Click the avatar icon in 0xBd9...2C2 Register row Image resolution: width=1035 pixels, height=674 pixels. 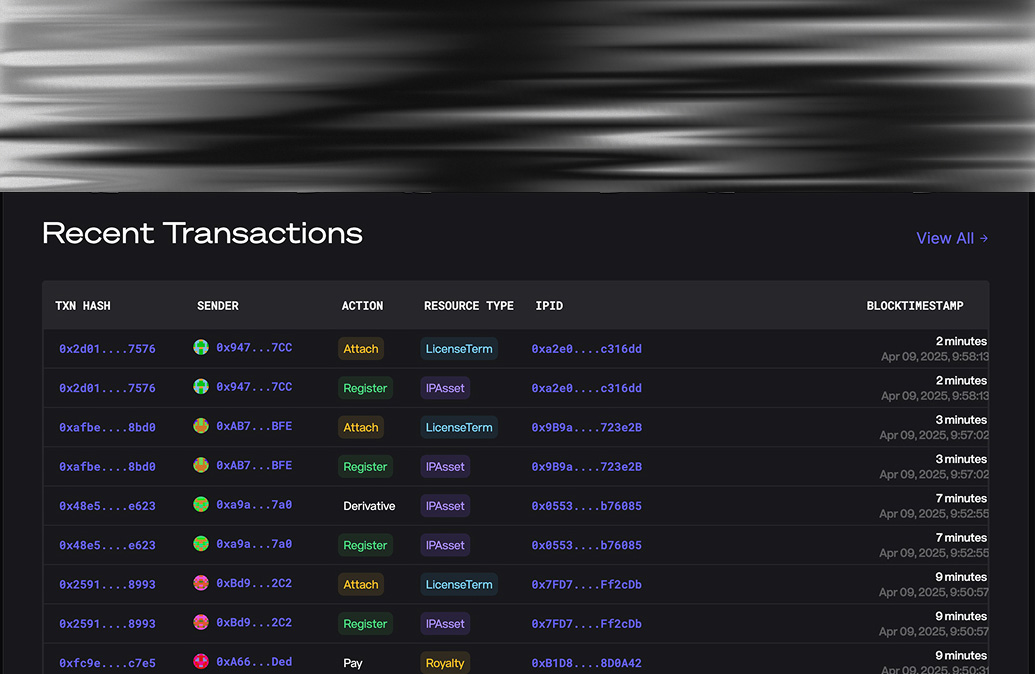(x=201, y=623)
